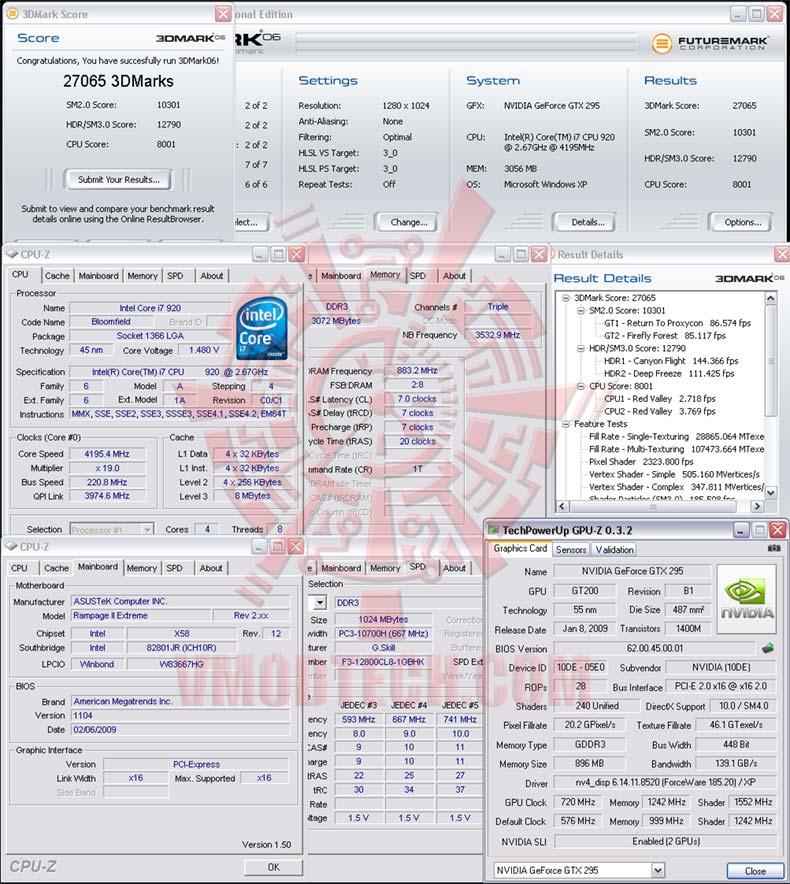The height and width of the screenshot is (884, 790).
Task: Collapse the CPU Score: 8001 tree node
Action: (581, 386)
